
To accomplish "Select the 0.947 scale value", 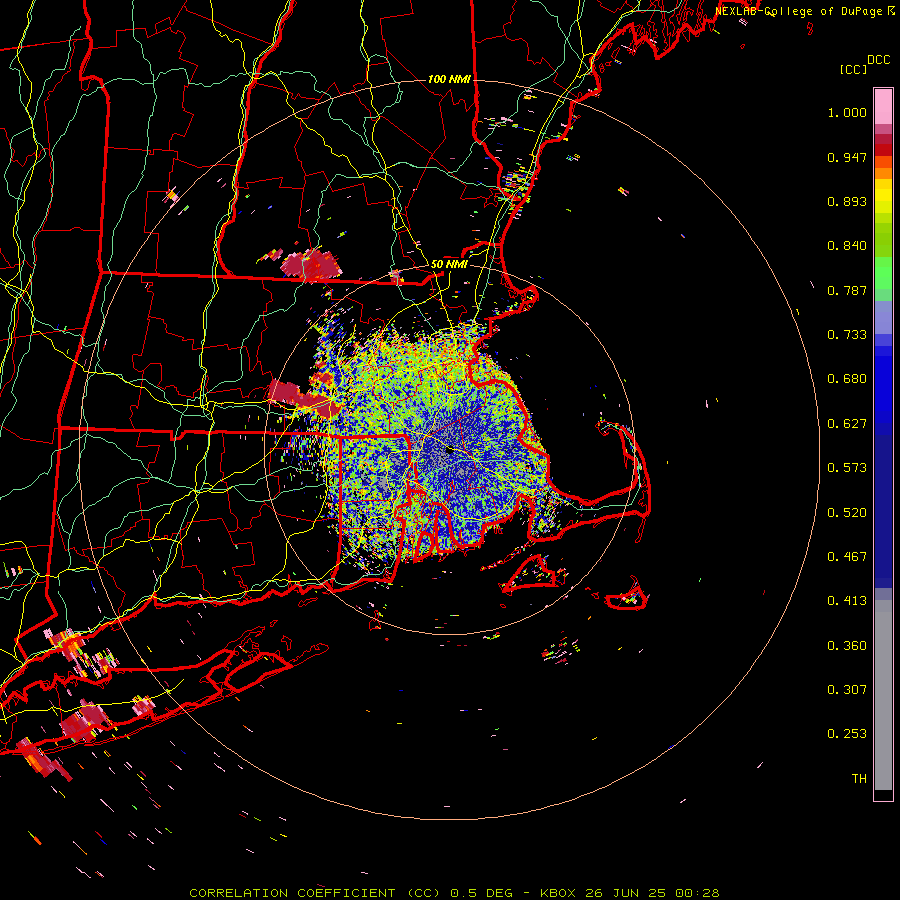I will (847, 157).
